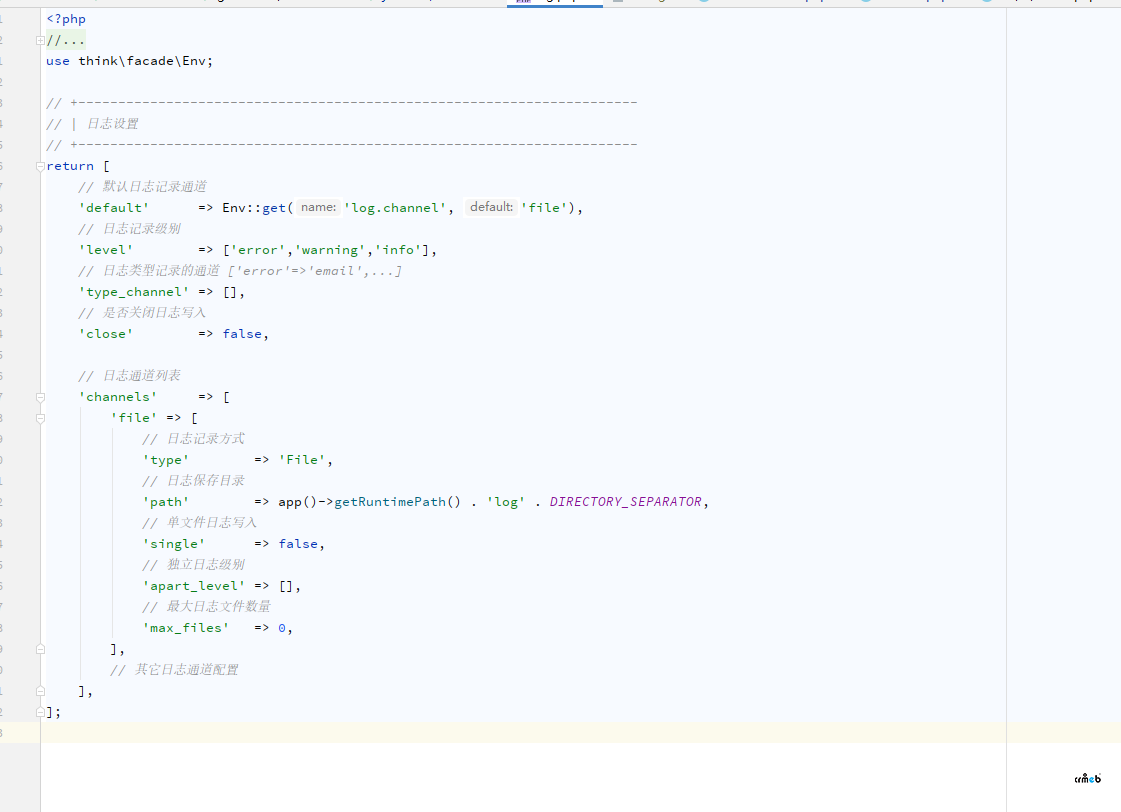Viewport: 1121px width, 812px height.
Task: Fold the 'file' array using gutter marker
Action: click(40, 418)
